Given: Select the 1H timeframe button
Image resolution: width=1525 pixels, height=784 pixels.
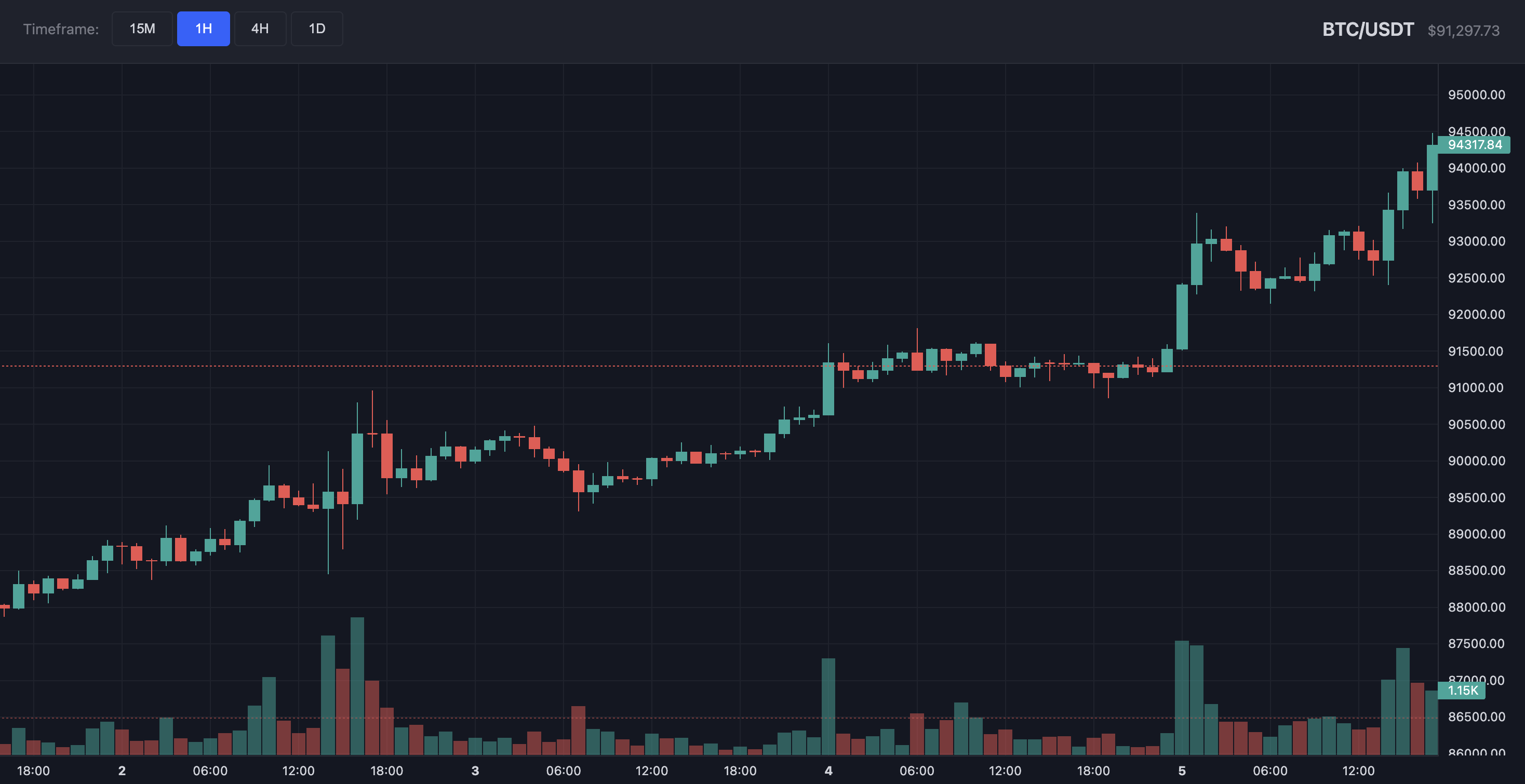Looking at the screenshot, I should (x=203, y=29).
